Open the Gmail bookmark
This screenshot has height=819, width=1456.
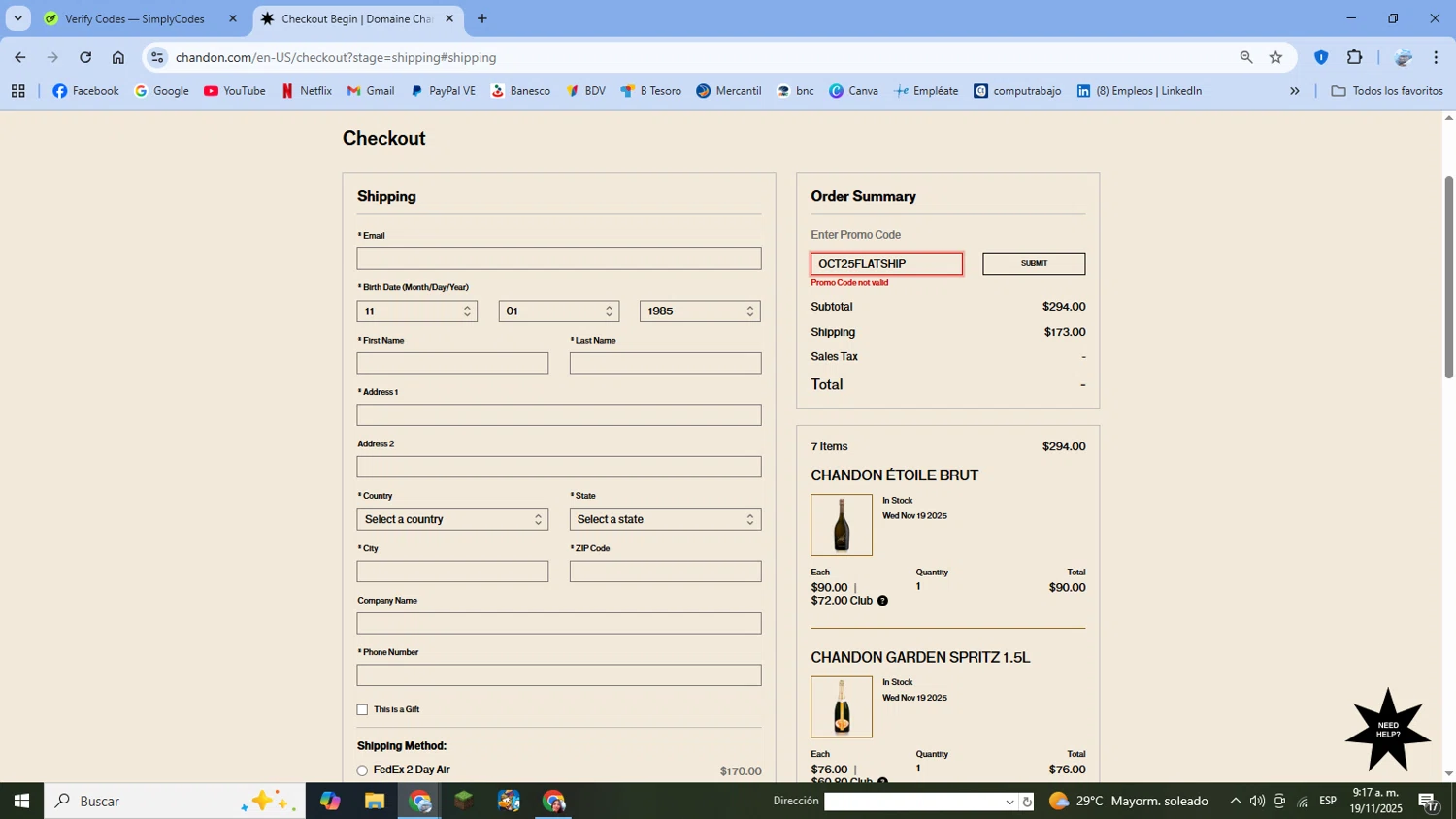point(371,91)
